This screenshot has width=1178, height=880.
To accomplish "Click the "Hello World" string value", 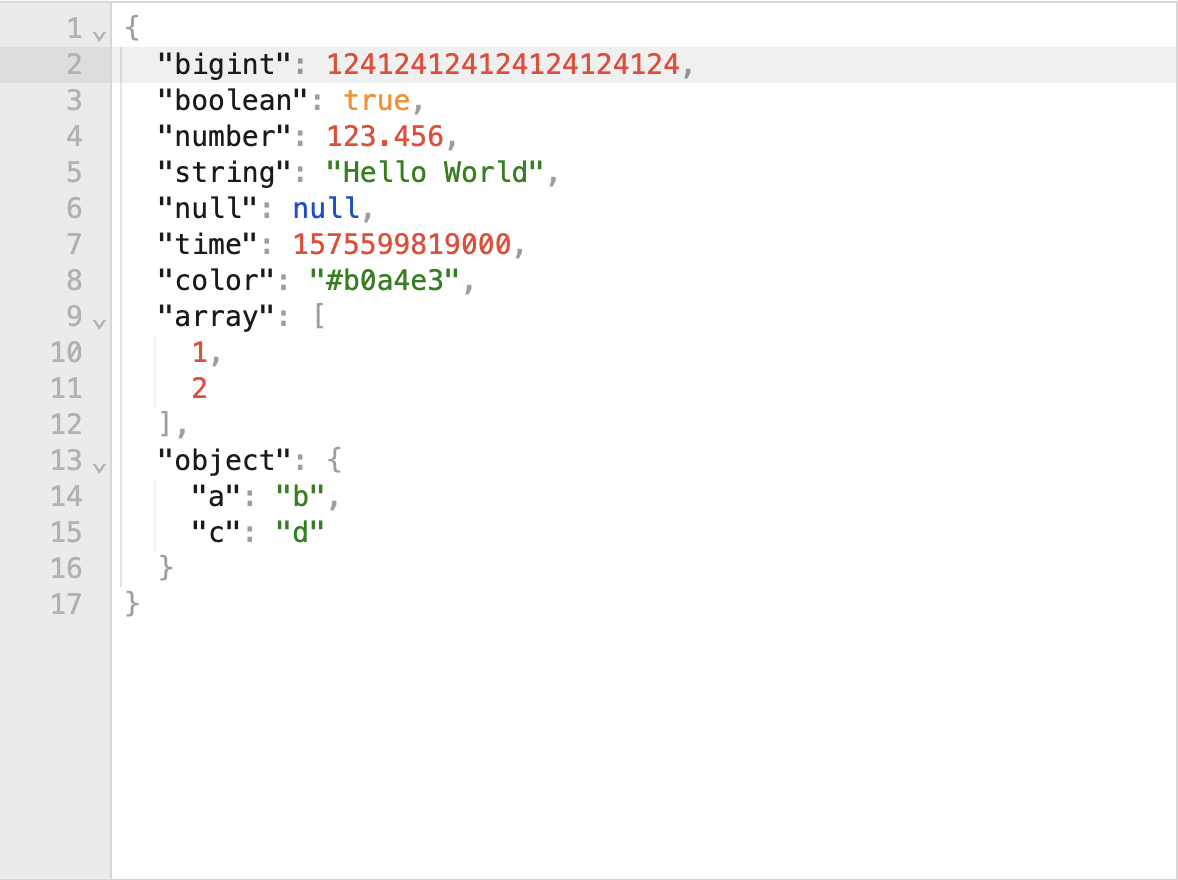I will (x=435, y=173).
